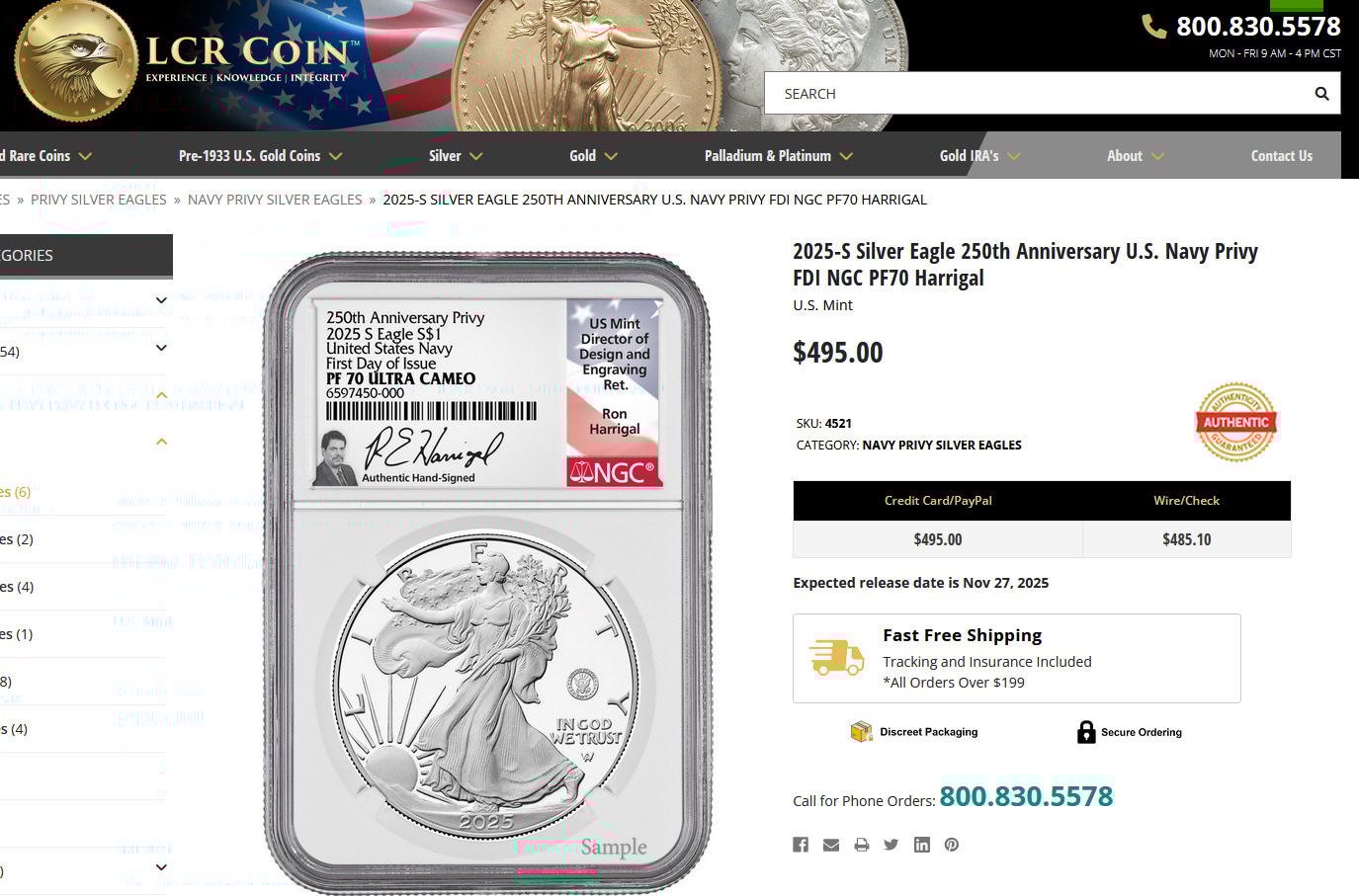This screenshot has width=1359, height=896.
Task: Open the Contact Us page
Action: point(1281,156)
